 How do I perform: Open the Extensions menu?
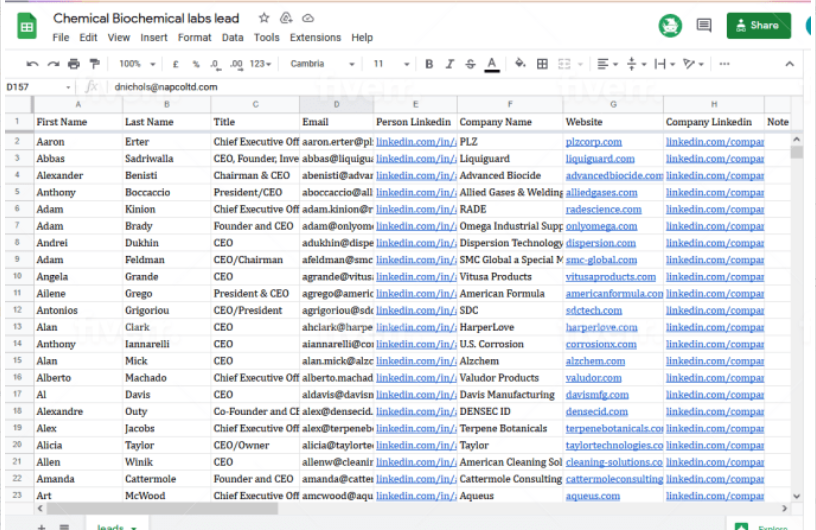click(x=315, y=37)
